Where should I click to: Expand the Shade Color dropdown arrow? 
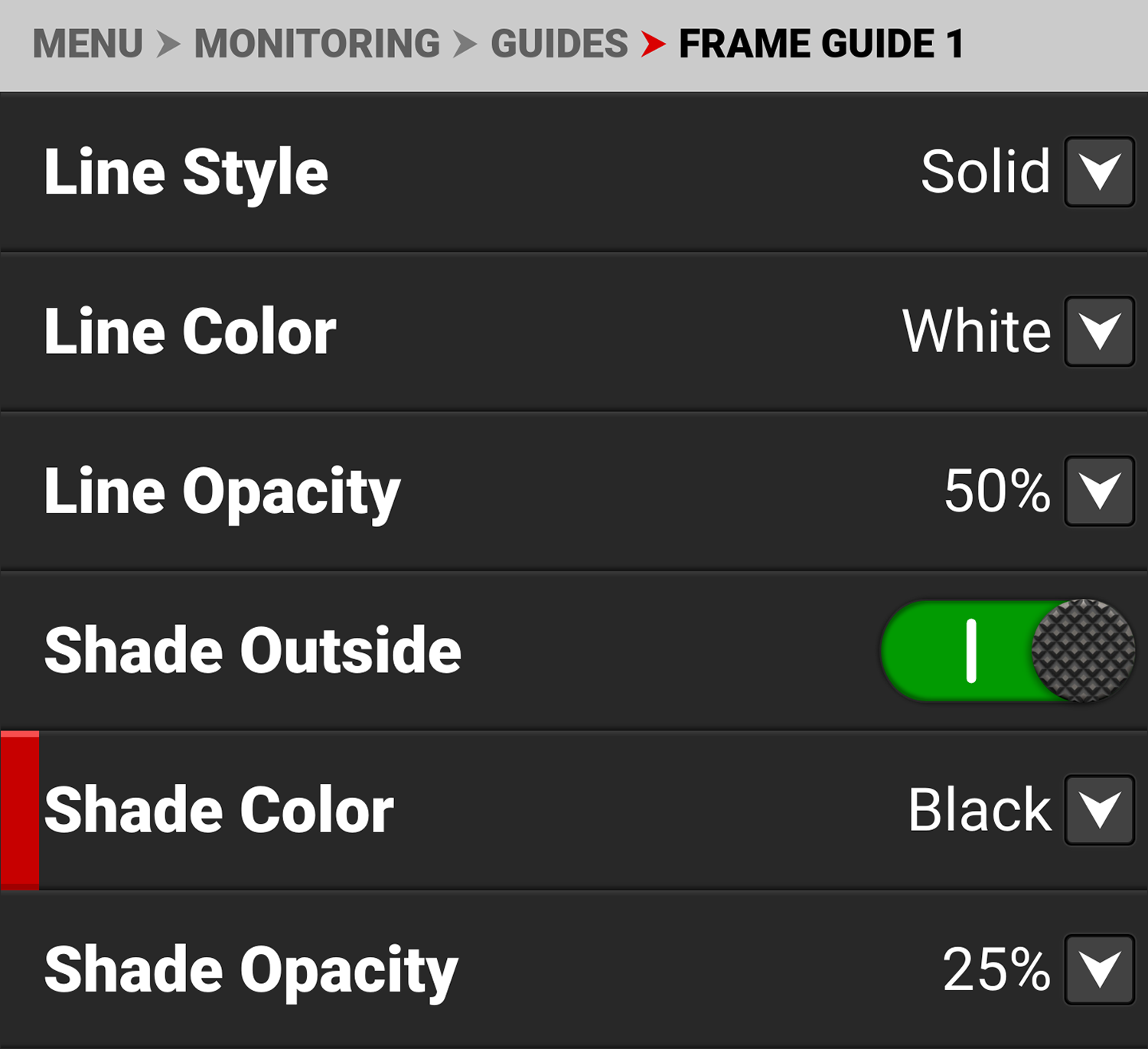coord(1099,810)
